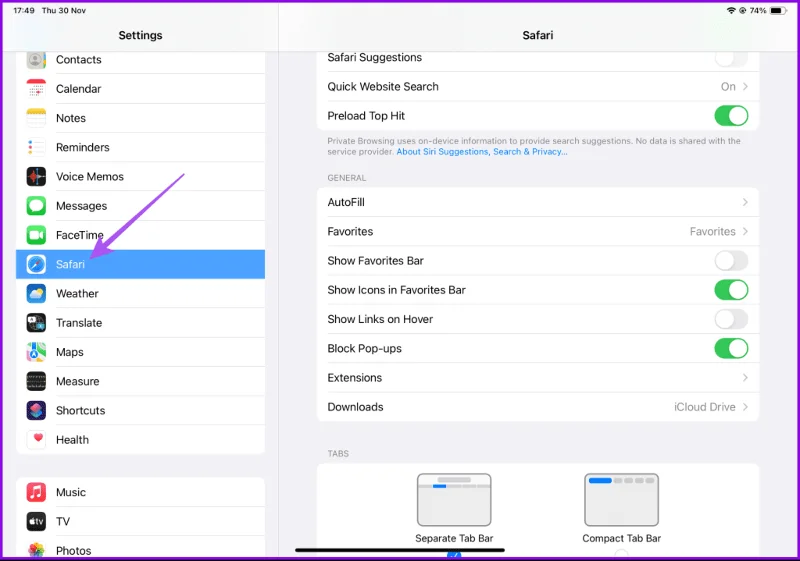Tap the Health label in sidebar
Image resolution: width=800 pixels, height=561 pixels.
pos(72,440)
